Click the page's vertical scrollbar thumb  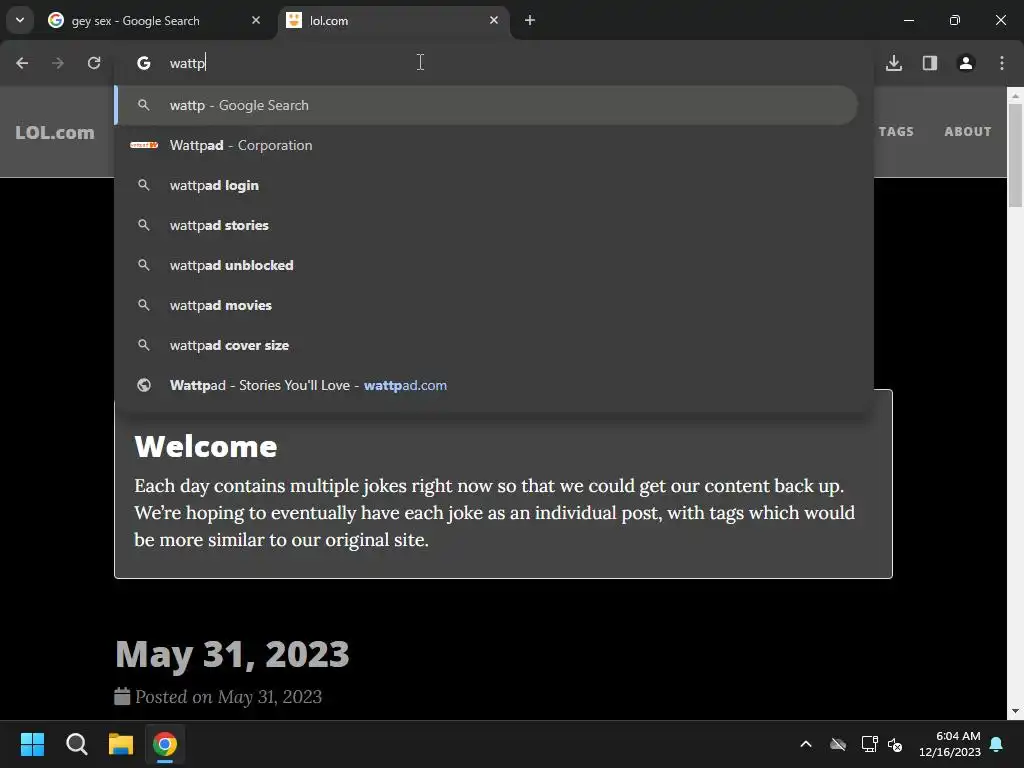click(1015, 155)
